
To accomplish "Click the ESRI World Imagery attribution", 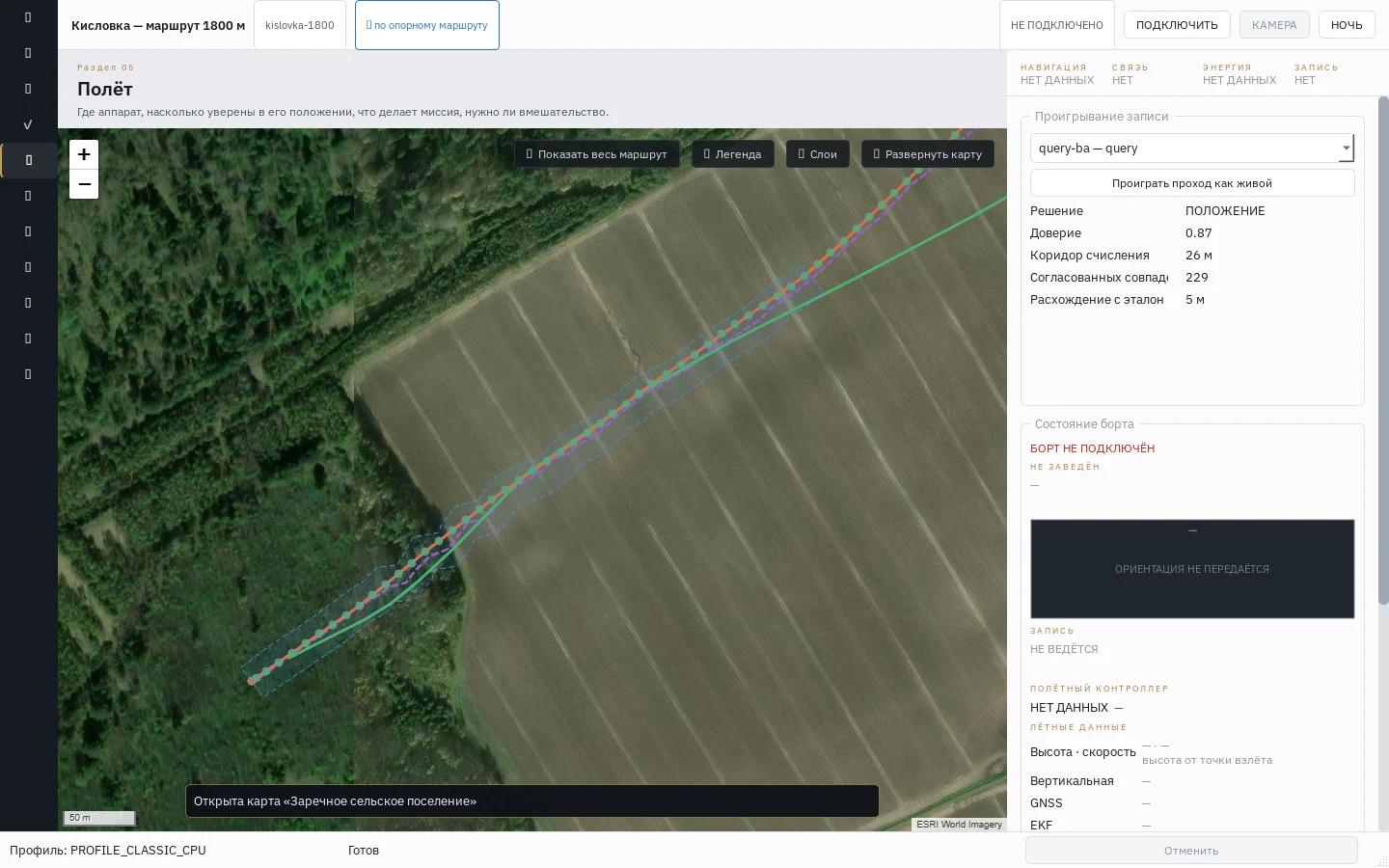I will pyautogui.click(x=959, y=825).
